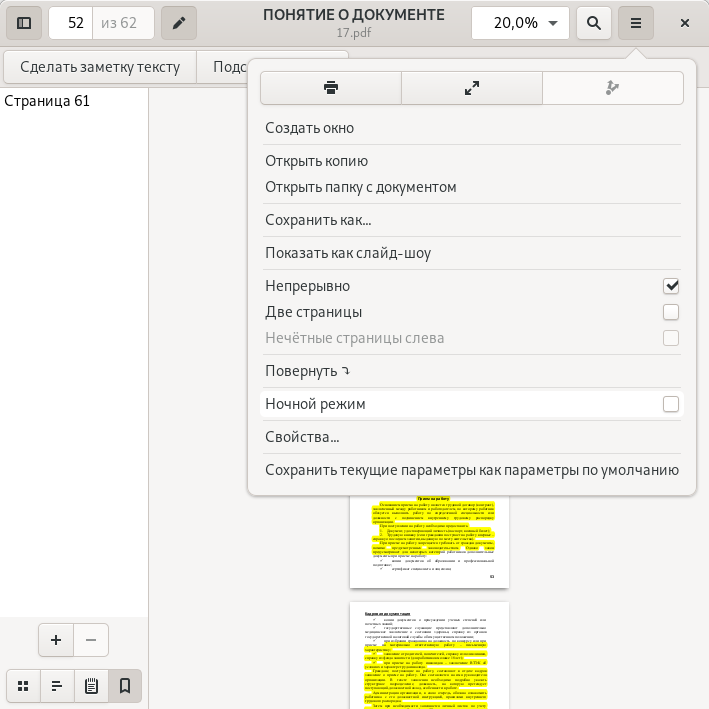Turn on Ночной режим
The width and height of the screenshot is (709, 709).
pos(671,404)
